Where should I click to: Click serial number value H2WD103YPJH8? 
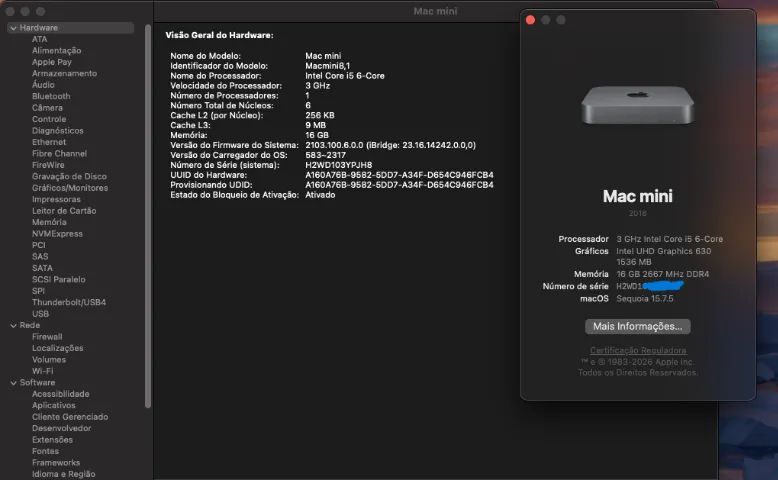coord(338,165)
